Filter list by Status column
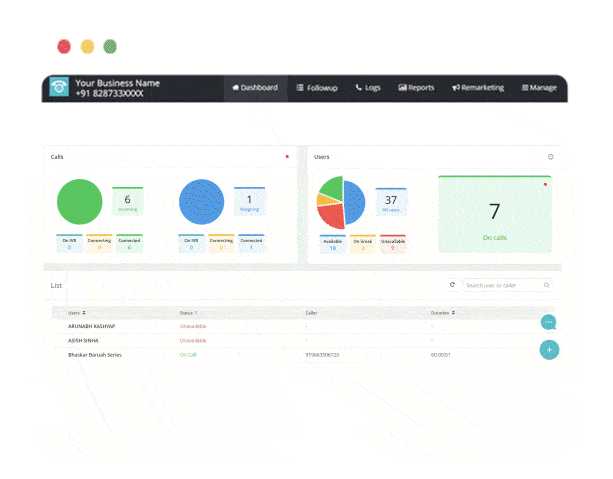Image resolution: width=613 pixels, height=479 pixels. (187, 312)
